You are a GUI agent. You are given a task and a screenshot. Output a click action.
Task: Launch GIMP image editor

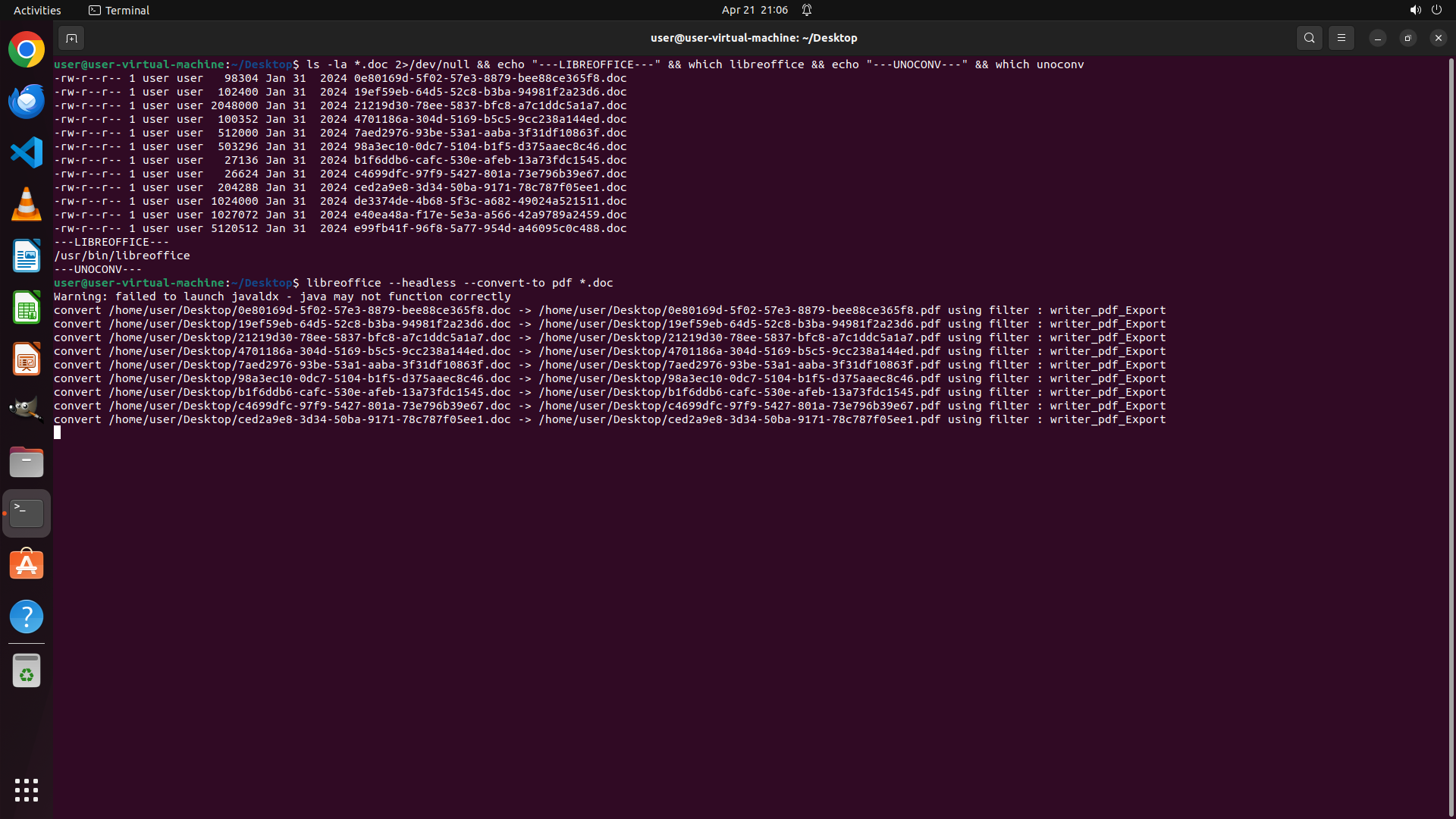point(27,410)
